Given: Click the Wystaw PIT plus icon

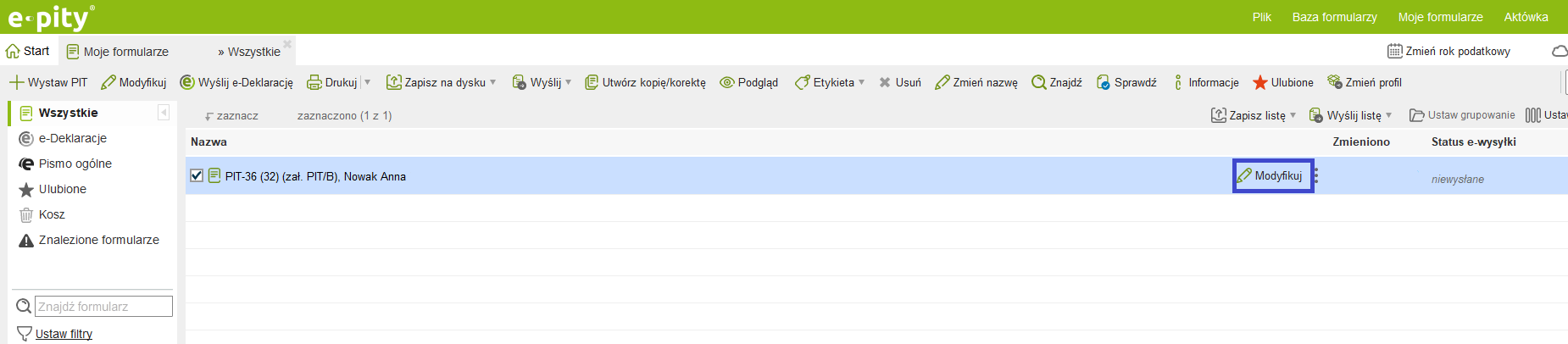Looking at the screenshot, I should tap(16, 82).
